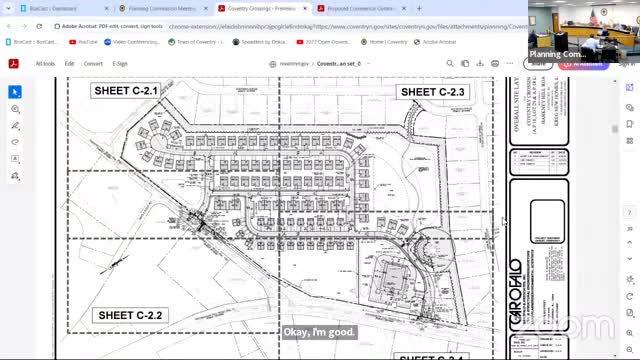This screenshot has height=360, width=640.
Task: Expand the file name dropdown arrow
Action: tap(369, 64)
